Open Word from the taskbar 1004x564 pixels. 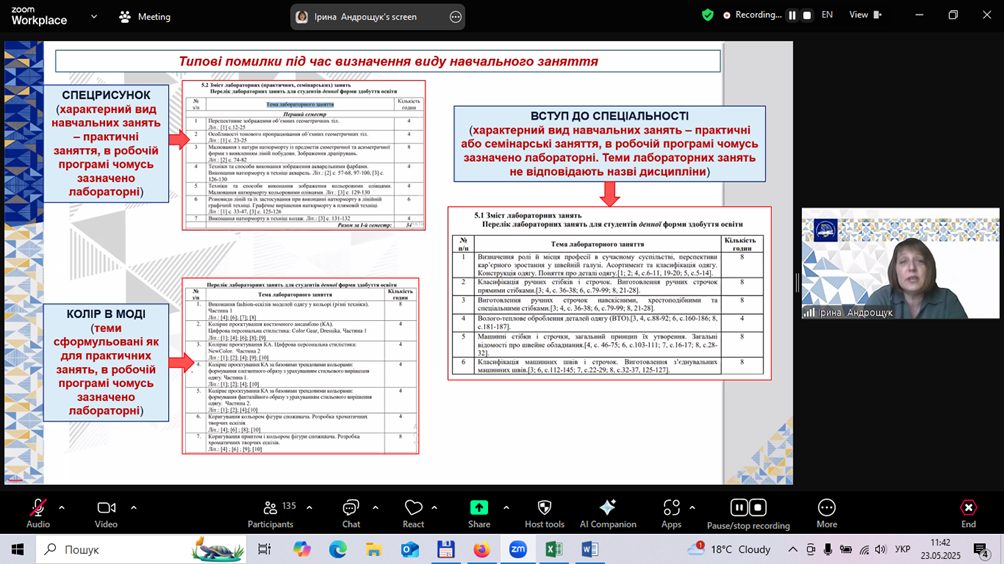pos(590,549)
